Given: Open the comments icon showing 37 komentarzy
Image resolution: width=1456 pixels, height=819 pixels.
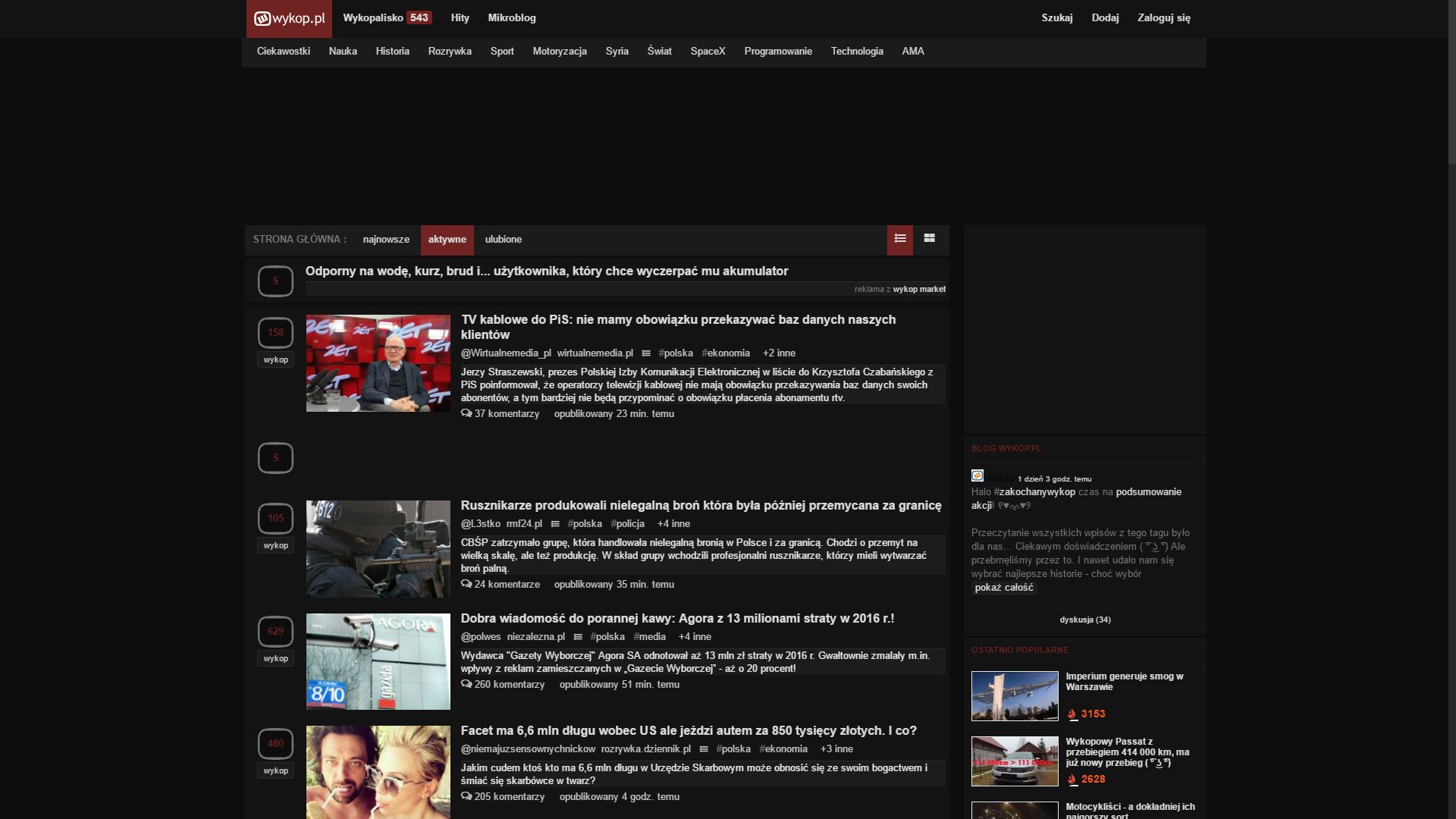Looking at the screenshot, I should tap(466, 413).
